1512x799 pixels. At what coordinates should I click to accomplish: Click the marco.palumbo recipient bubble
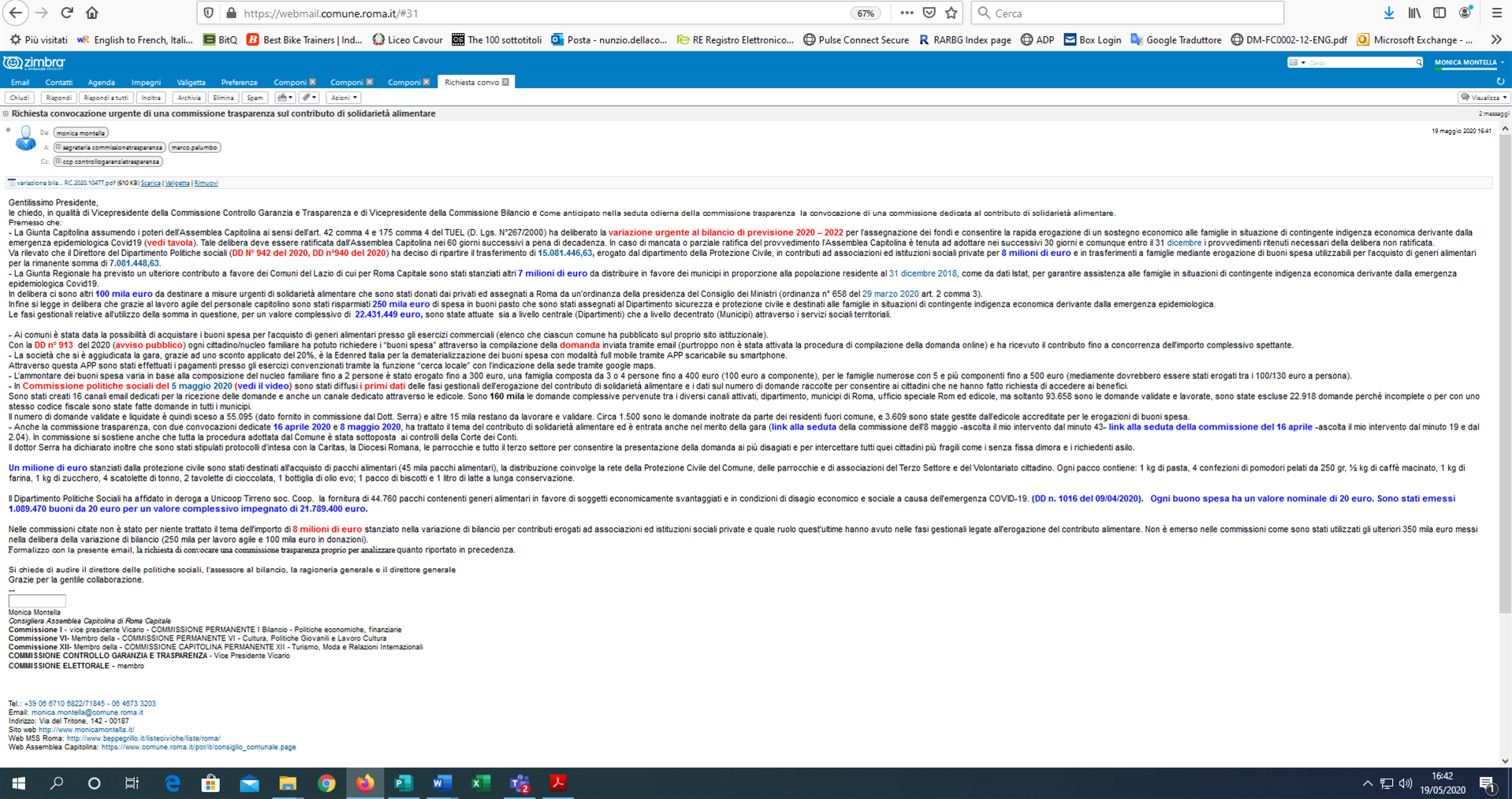[194, 147]
